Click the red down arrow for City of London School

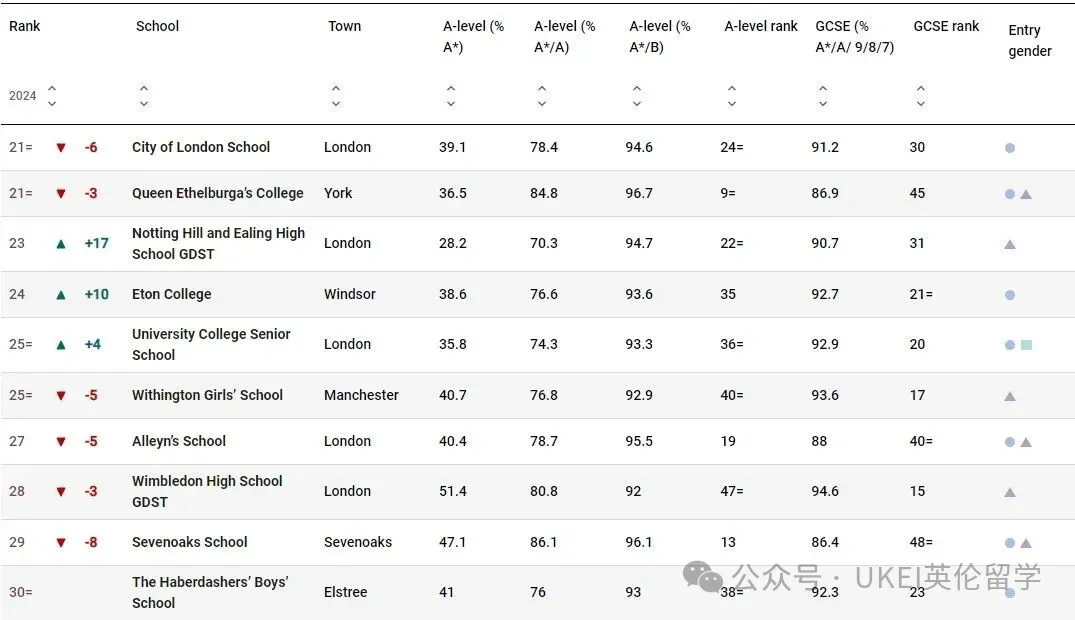click(61, 148)
